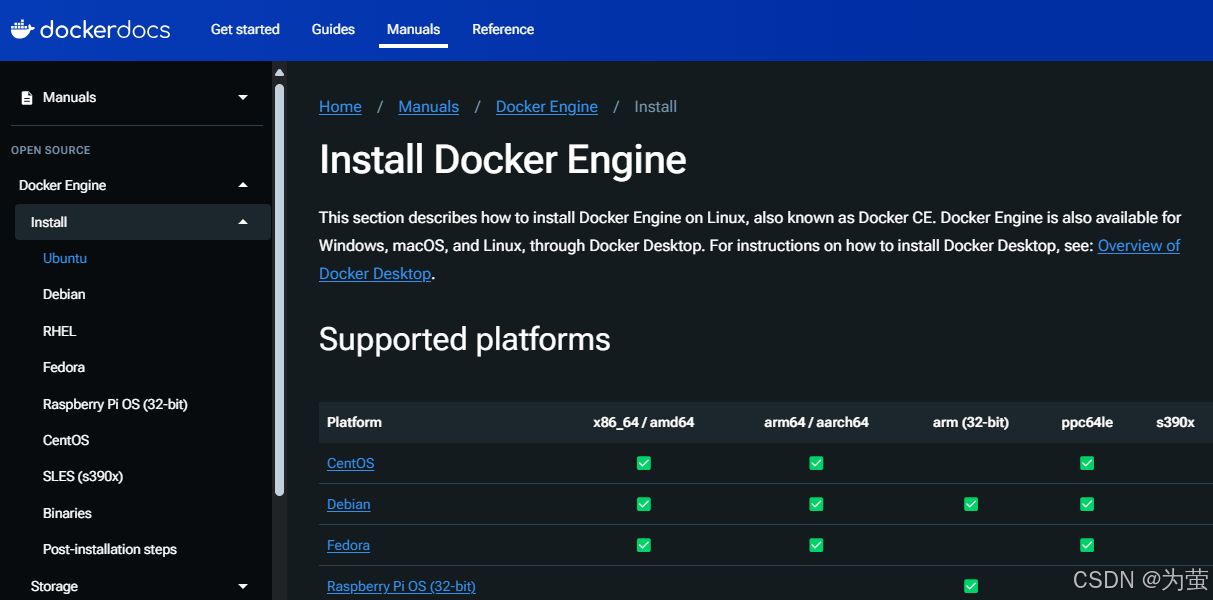This screenshot has height=600, width=1213.
Task: Select RHEL in the sidebar
Action: click(x=59, y=331)
